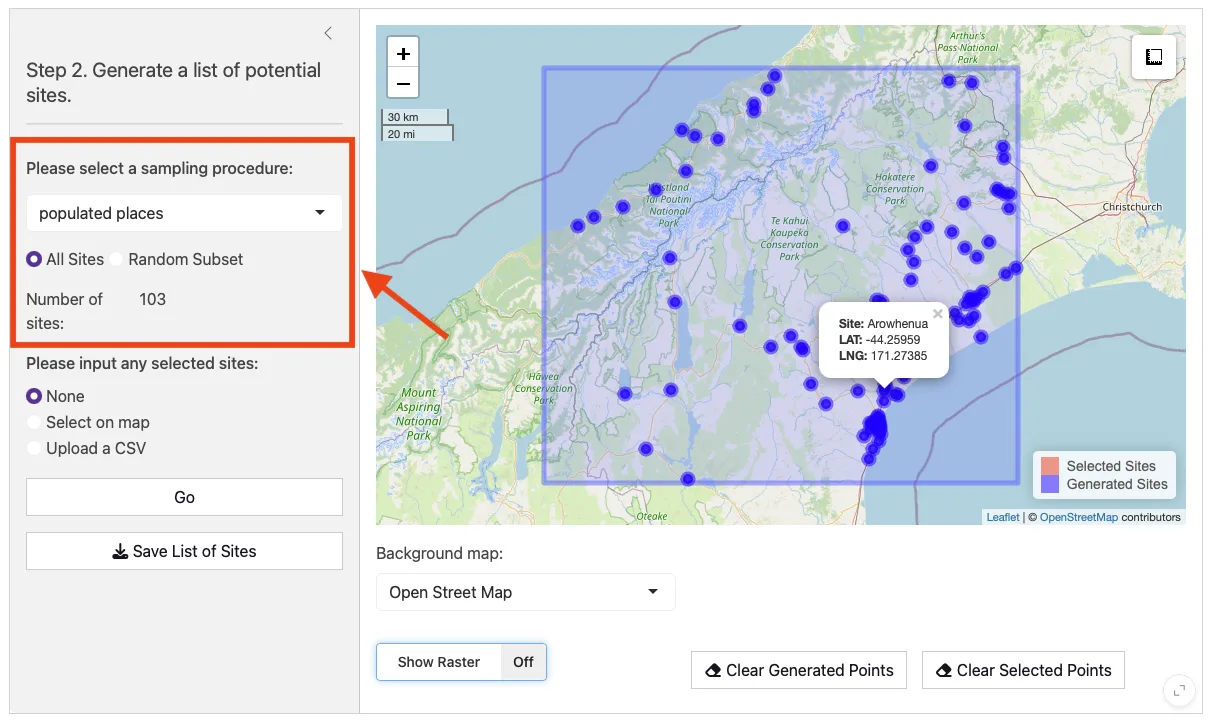Open the Background map dropdown
Screen dimensions: 1210x721
pyautogui.click(x=526, y=592)
